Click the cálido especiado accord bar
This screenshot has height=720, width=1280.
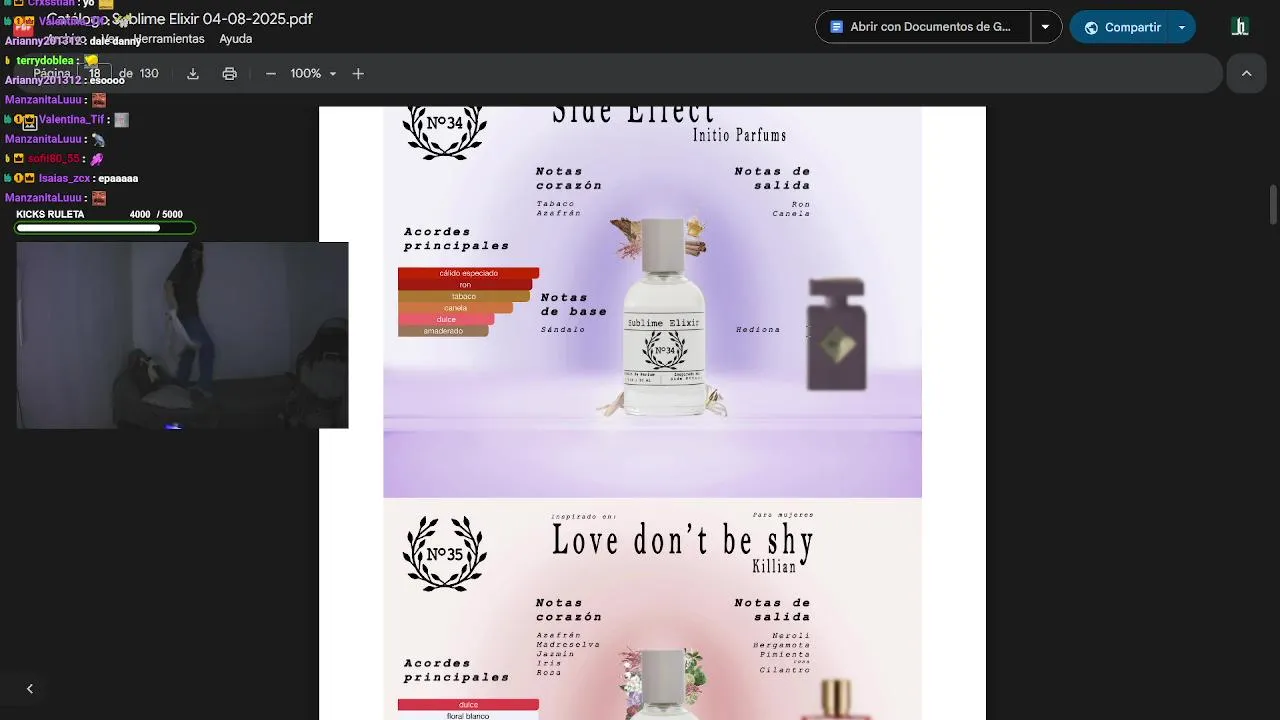[x=468, y=273]
